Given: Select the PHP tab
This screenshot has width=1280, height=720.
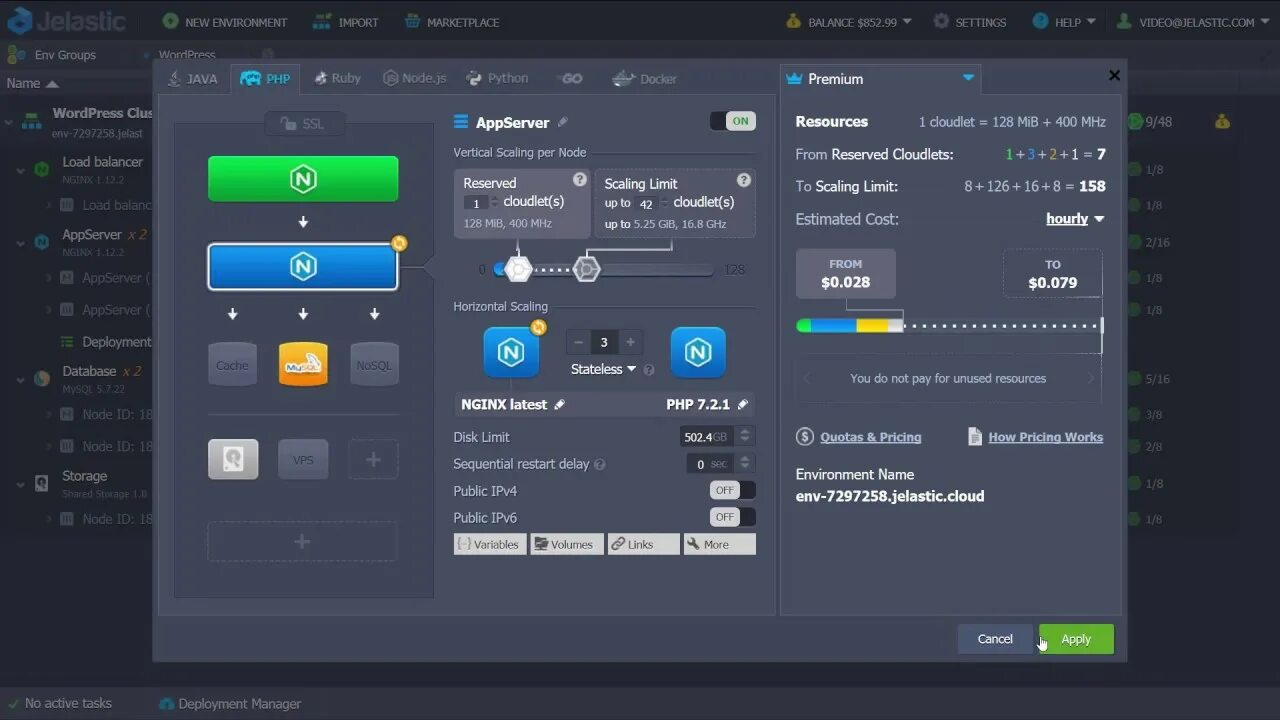Looking at the screenshot, I should (266, 78).
